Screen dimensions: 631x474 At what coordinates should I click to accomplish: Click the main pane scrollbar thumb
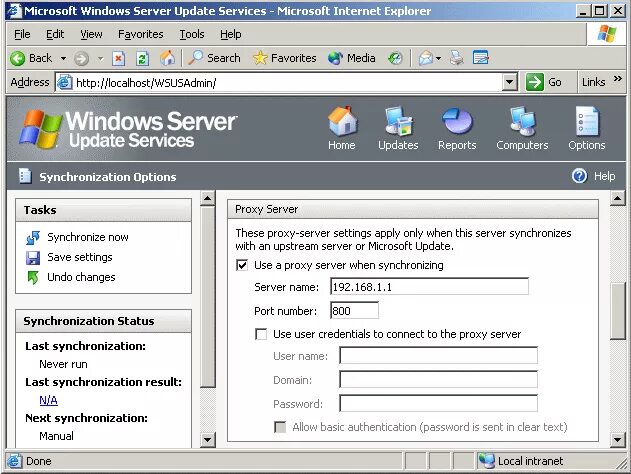pos(618,311)
